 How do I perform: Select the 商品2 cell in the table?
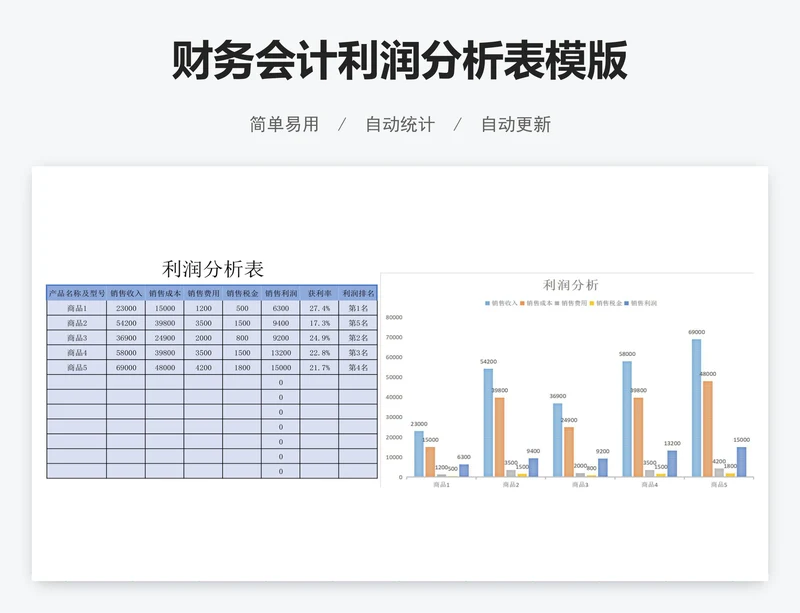coord(77,323)
